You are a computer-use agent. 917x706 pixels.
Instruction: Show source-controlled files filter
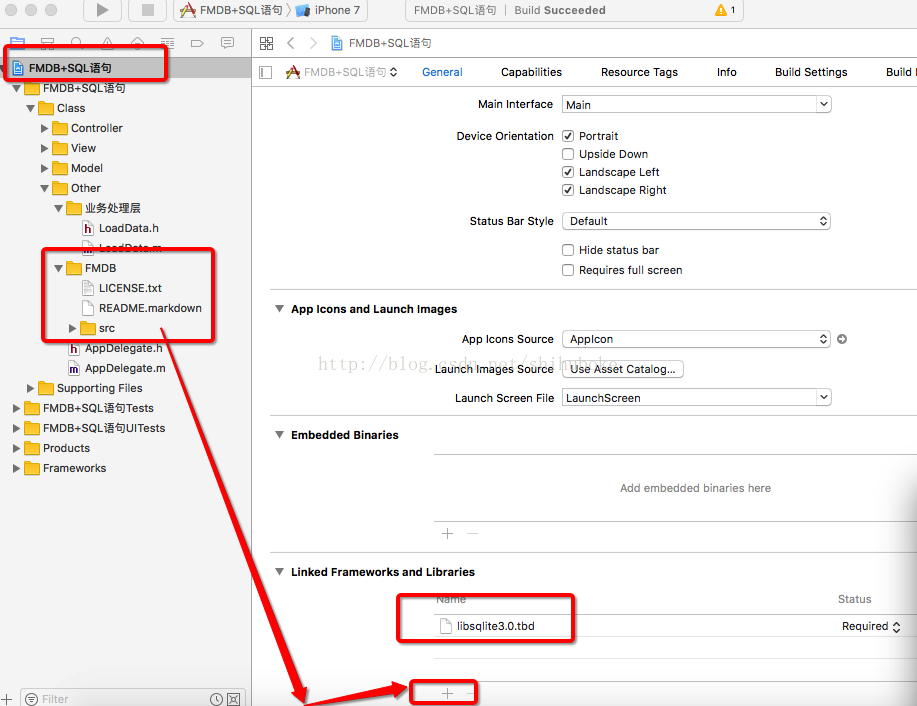pos(233,699)
